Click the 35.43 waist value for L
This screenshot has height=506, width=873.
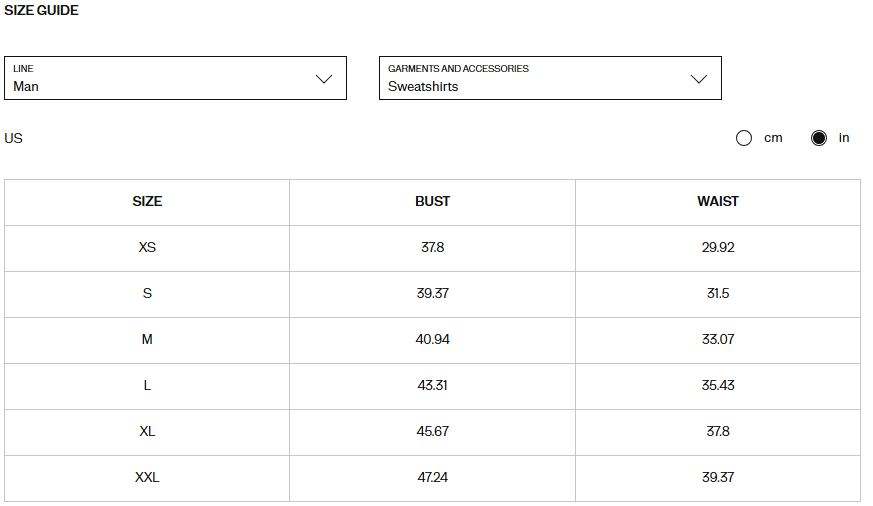[x=717, y=386]
